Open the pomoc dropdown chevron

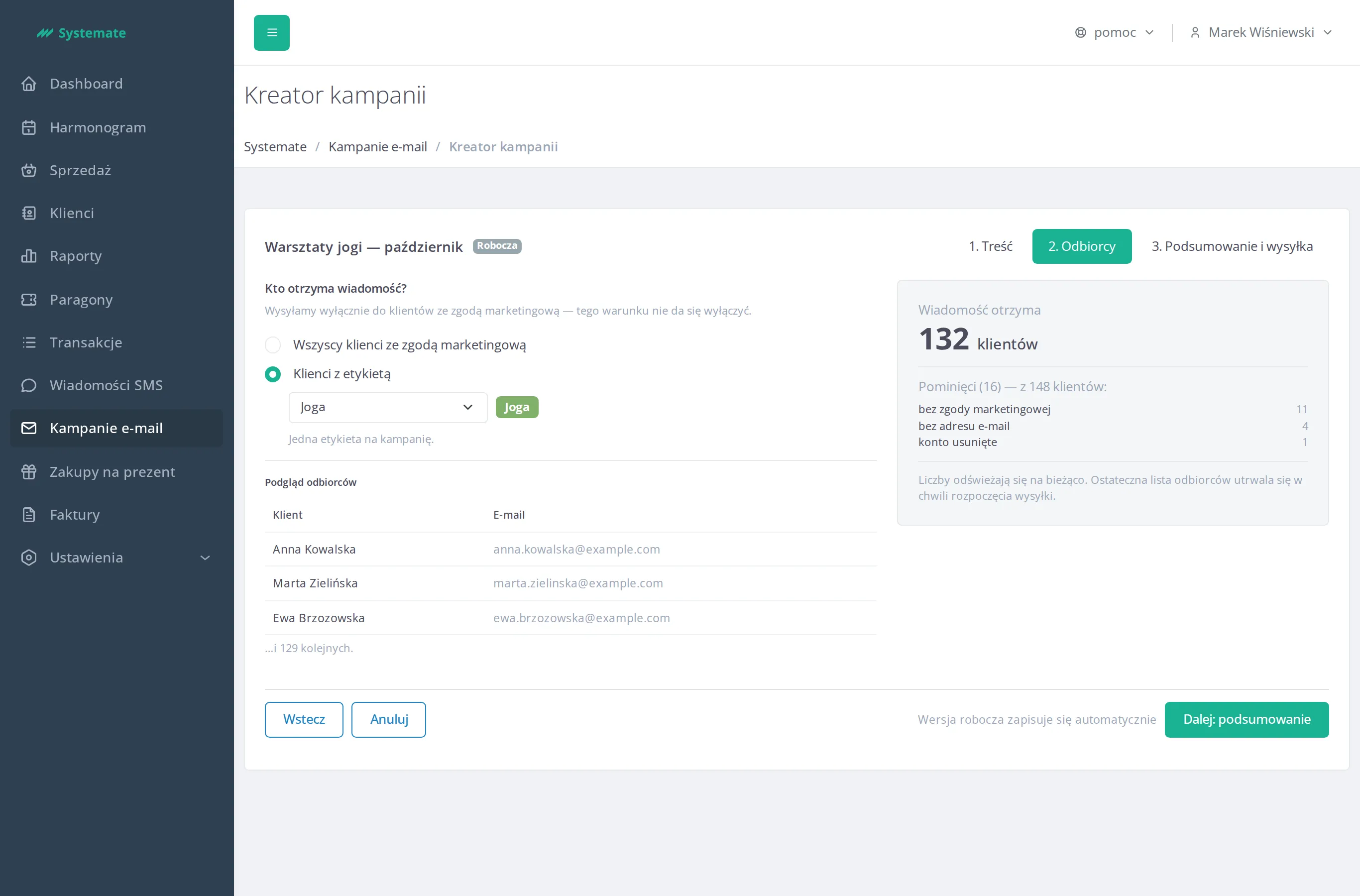pyautogui.click(x=1150, y=32)
